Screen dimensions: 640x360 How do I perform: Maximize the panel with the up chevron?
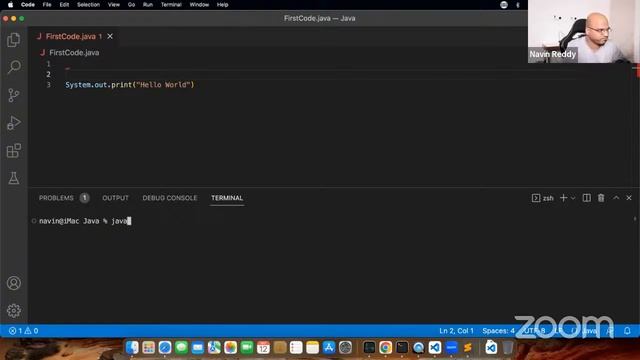click(x=616, y=198)
